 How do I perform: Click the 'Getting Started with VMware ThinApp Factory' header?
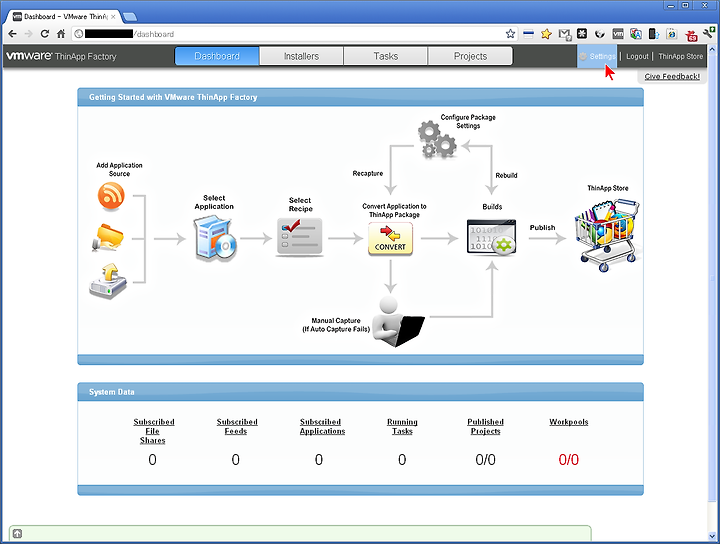click(x=360, y=97)
